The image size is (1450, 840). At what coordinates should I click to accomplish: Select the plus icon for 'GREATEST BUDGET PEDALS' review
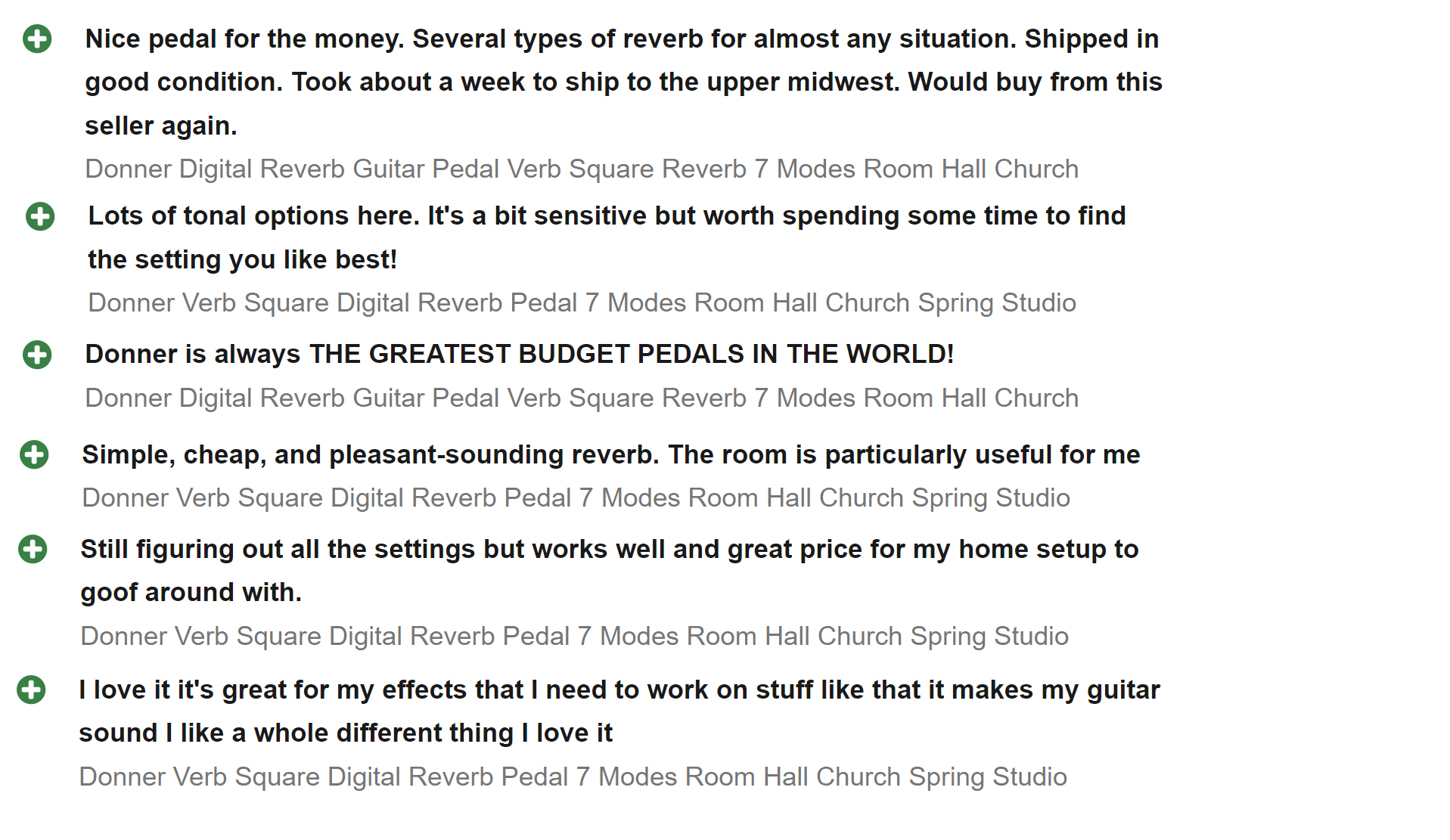point(37,355)
